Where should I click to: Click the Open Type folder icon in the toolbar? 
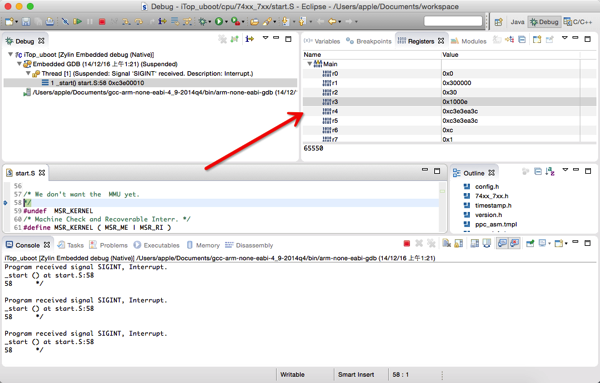[x=254, y=22]
